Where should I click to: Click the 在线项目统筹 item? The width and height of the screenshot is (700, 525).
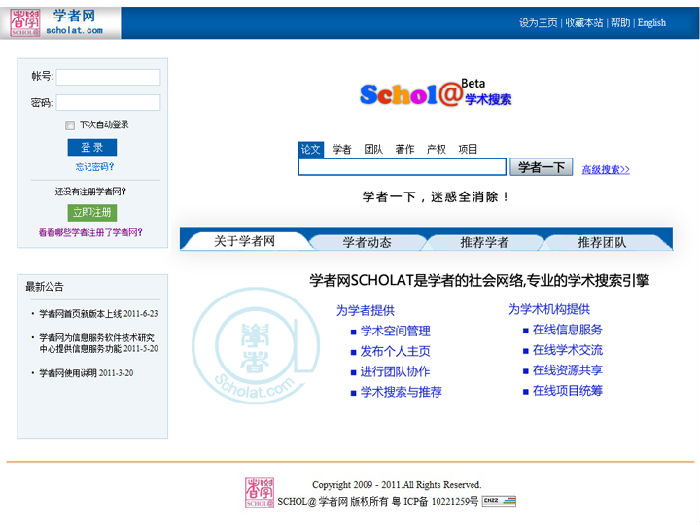(x=568, y=391)
